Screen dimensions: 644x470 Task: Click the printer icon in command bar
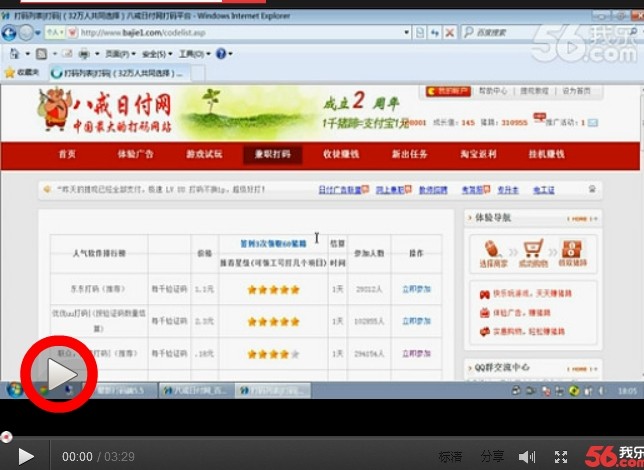84,54
